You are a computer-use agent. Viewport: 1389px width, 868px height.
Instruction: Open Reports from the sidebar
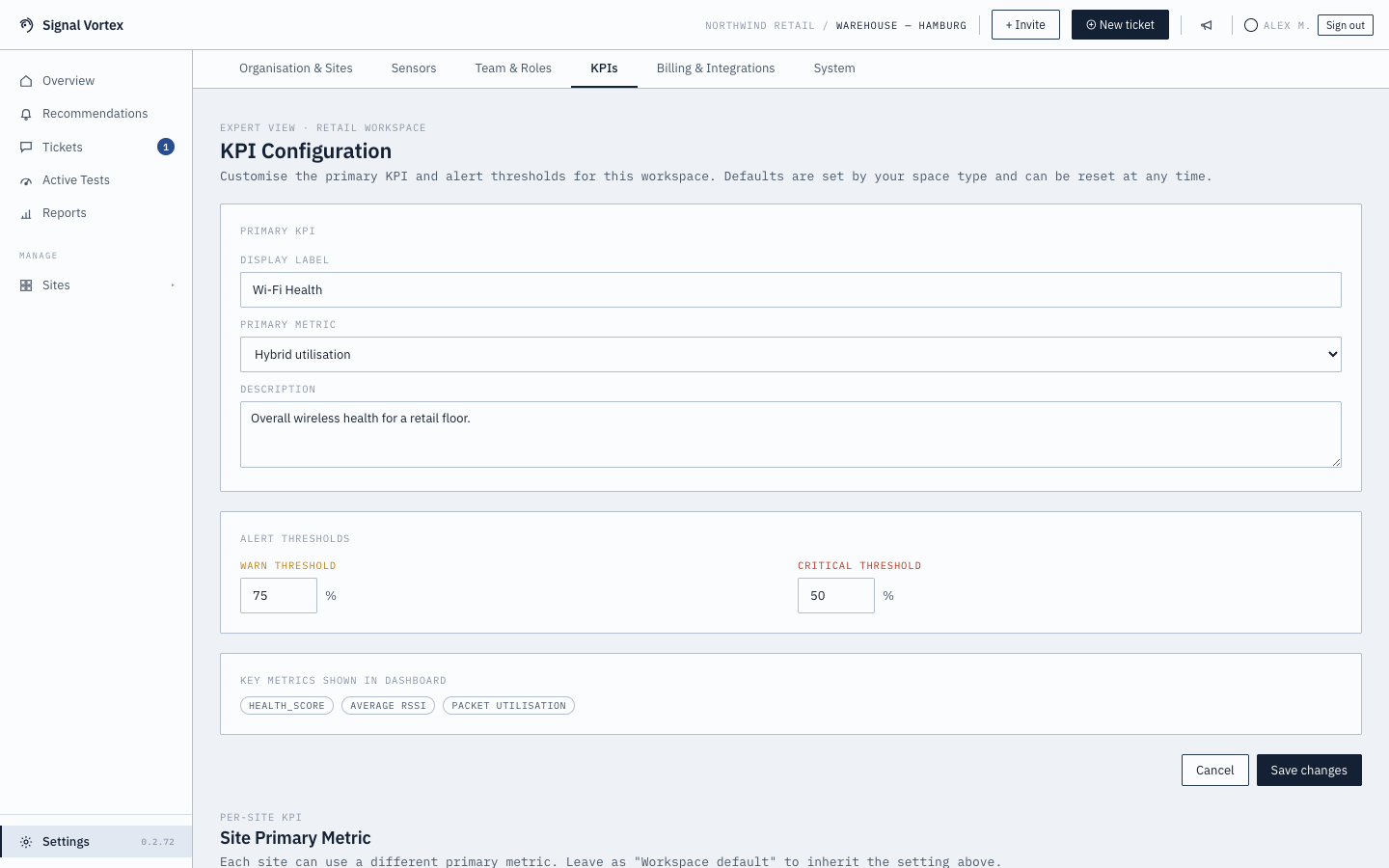pos(96,213)
